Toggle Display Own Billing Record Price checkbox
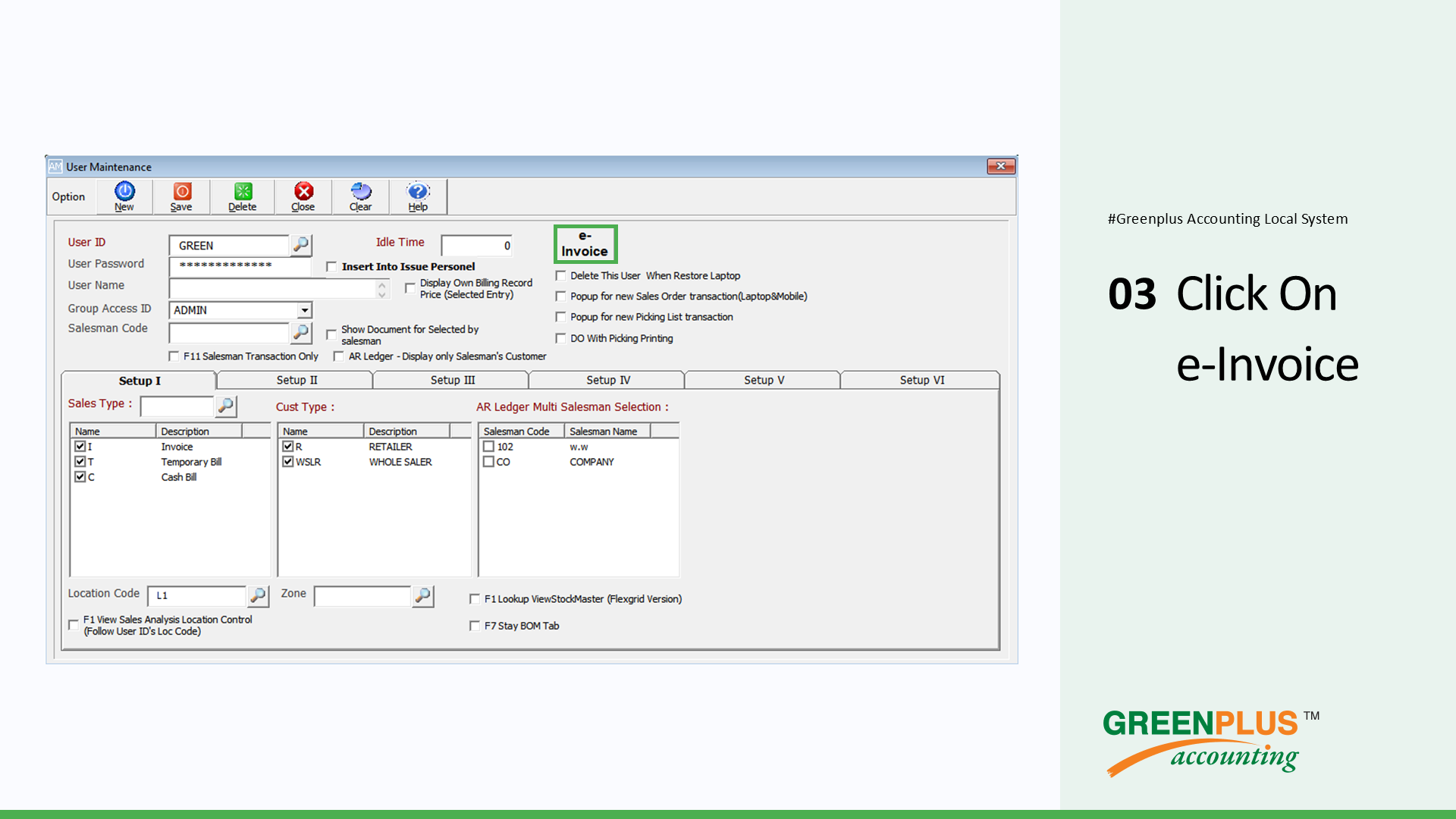 410,288
